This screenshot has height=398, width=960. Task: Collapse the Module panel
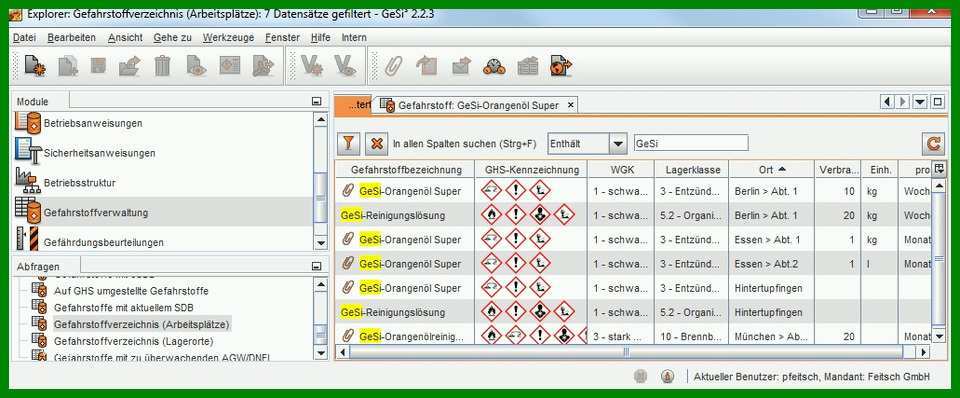point(316,101)
